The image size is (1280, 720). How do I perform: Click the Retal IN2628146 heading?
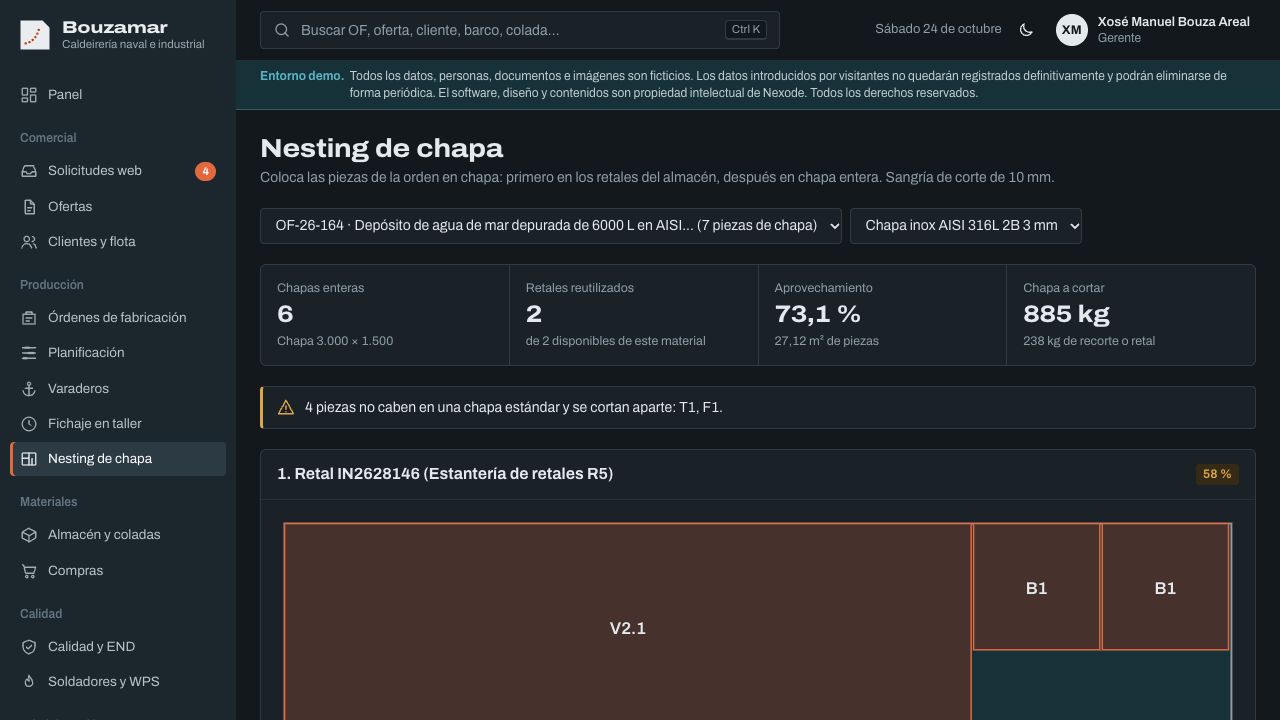pos(445,474)
